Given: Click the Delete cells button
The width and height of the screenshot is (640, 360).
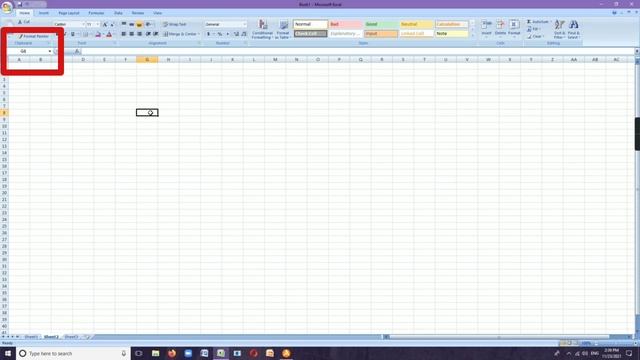Looking at the screenshot, I should pyautogui.click(x=500, y=28).
